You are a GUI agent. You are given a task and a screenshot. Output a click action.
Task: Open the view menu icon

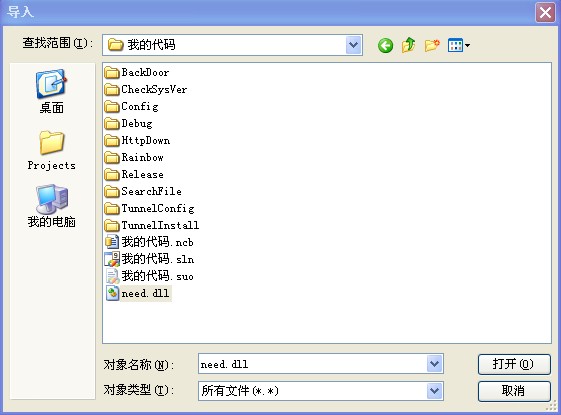pos(459,45)
